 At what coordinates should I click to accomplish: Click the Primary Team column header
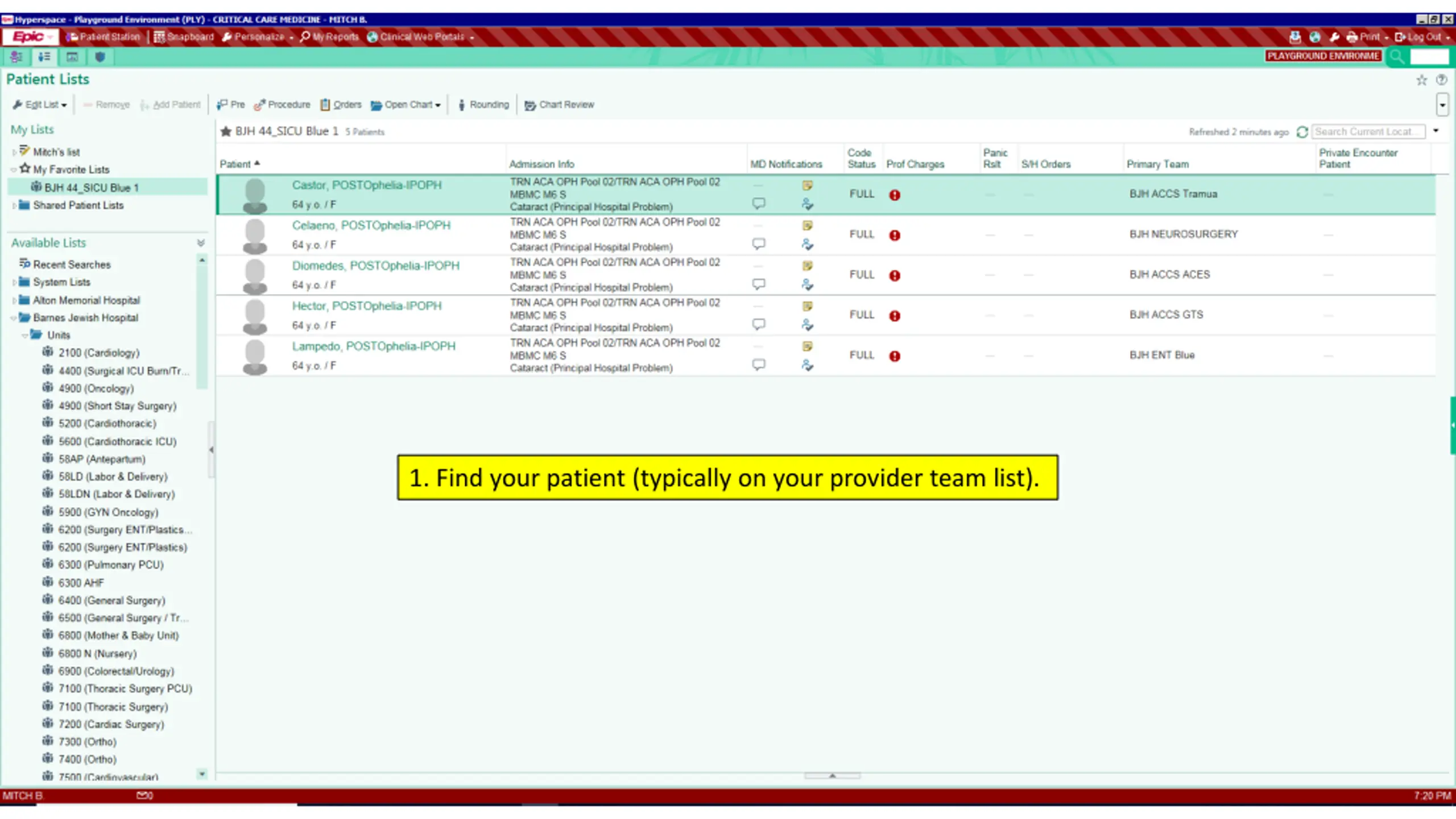pyautogui.click(x=1157, y=164)
